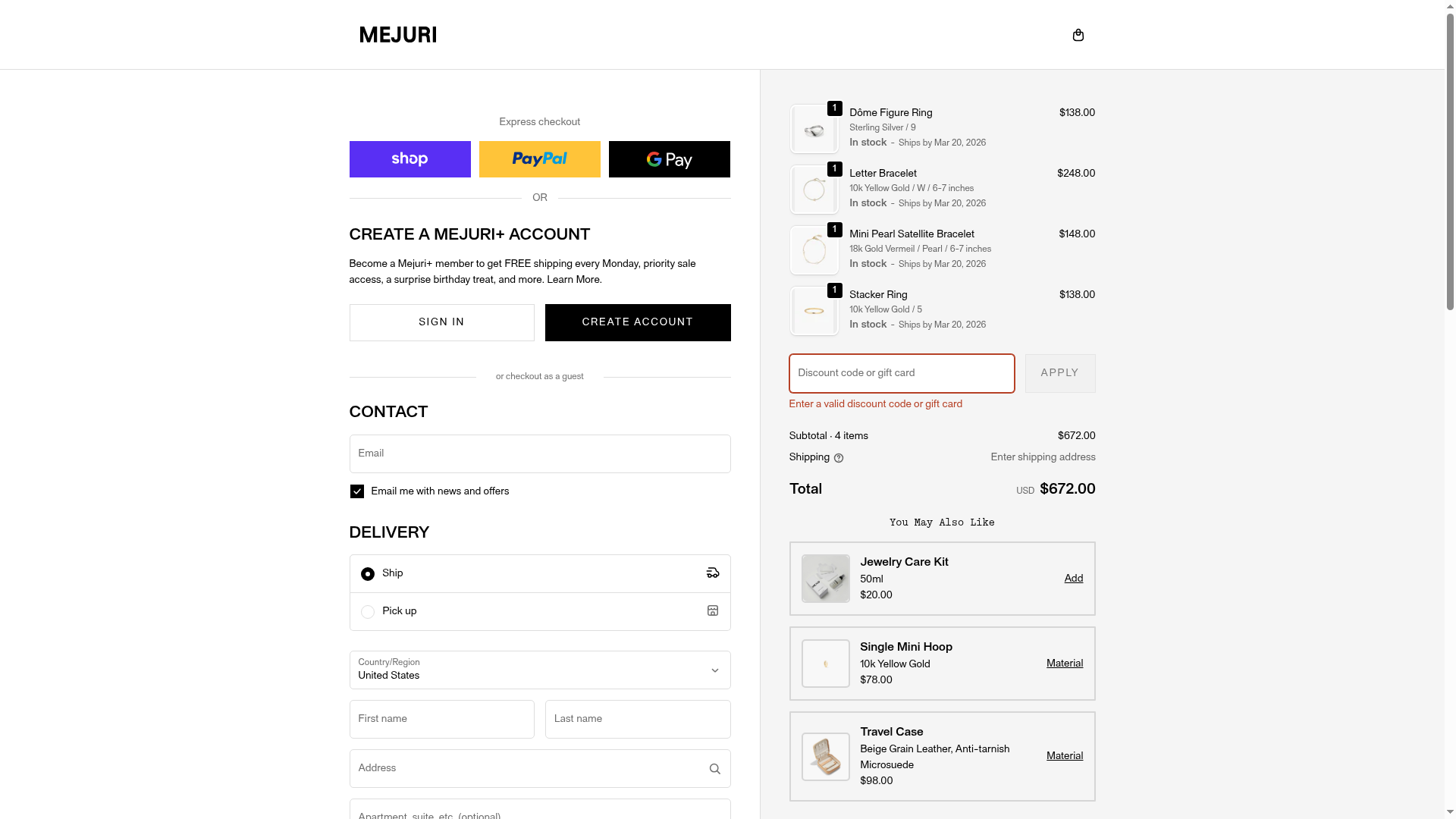Click the Sign In button

coord(441,322)
